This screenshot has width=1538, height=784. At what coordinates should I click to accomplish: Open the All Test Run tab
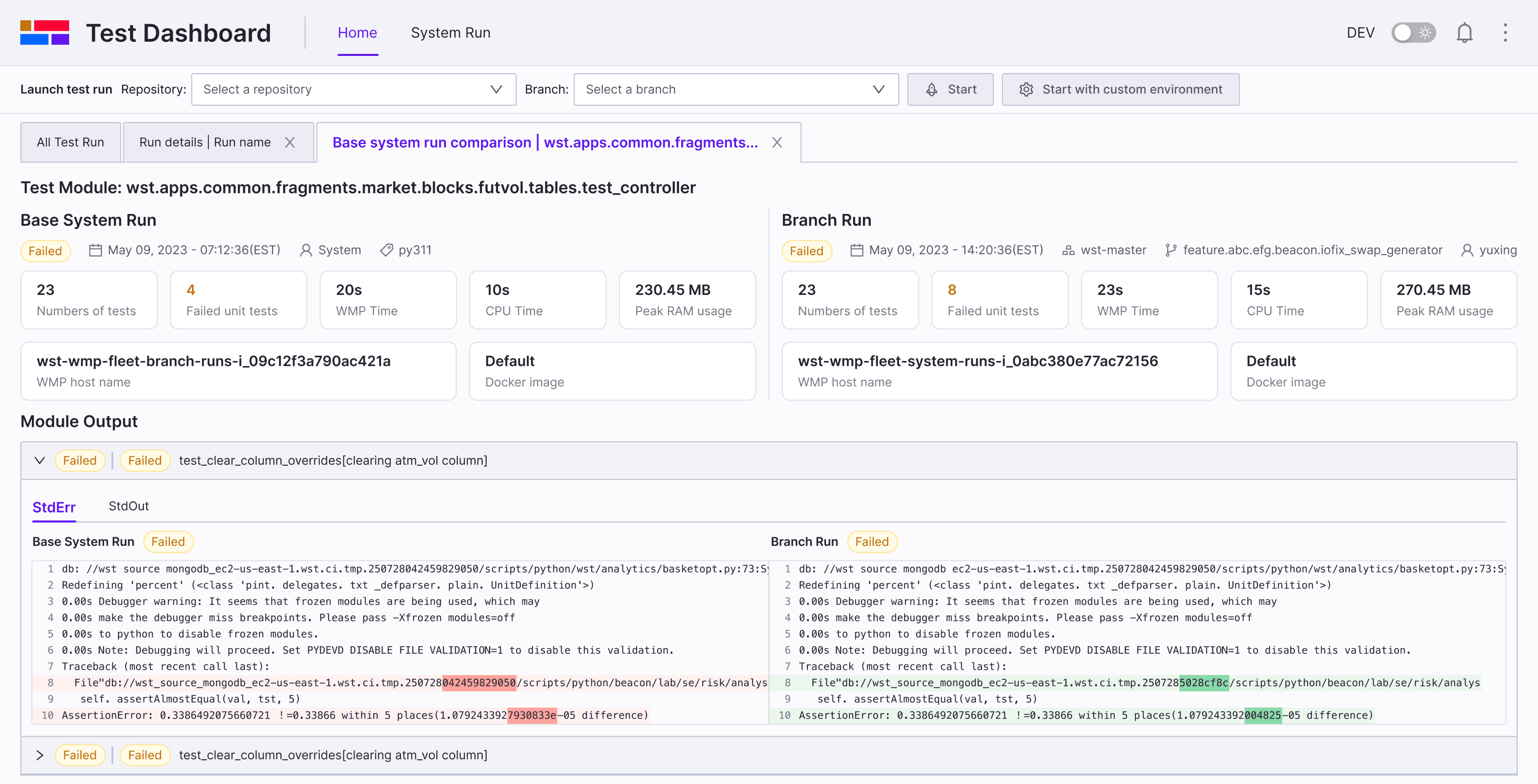pos(71,143)
